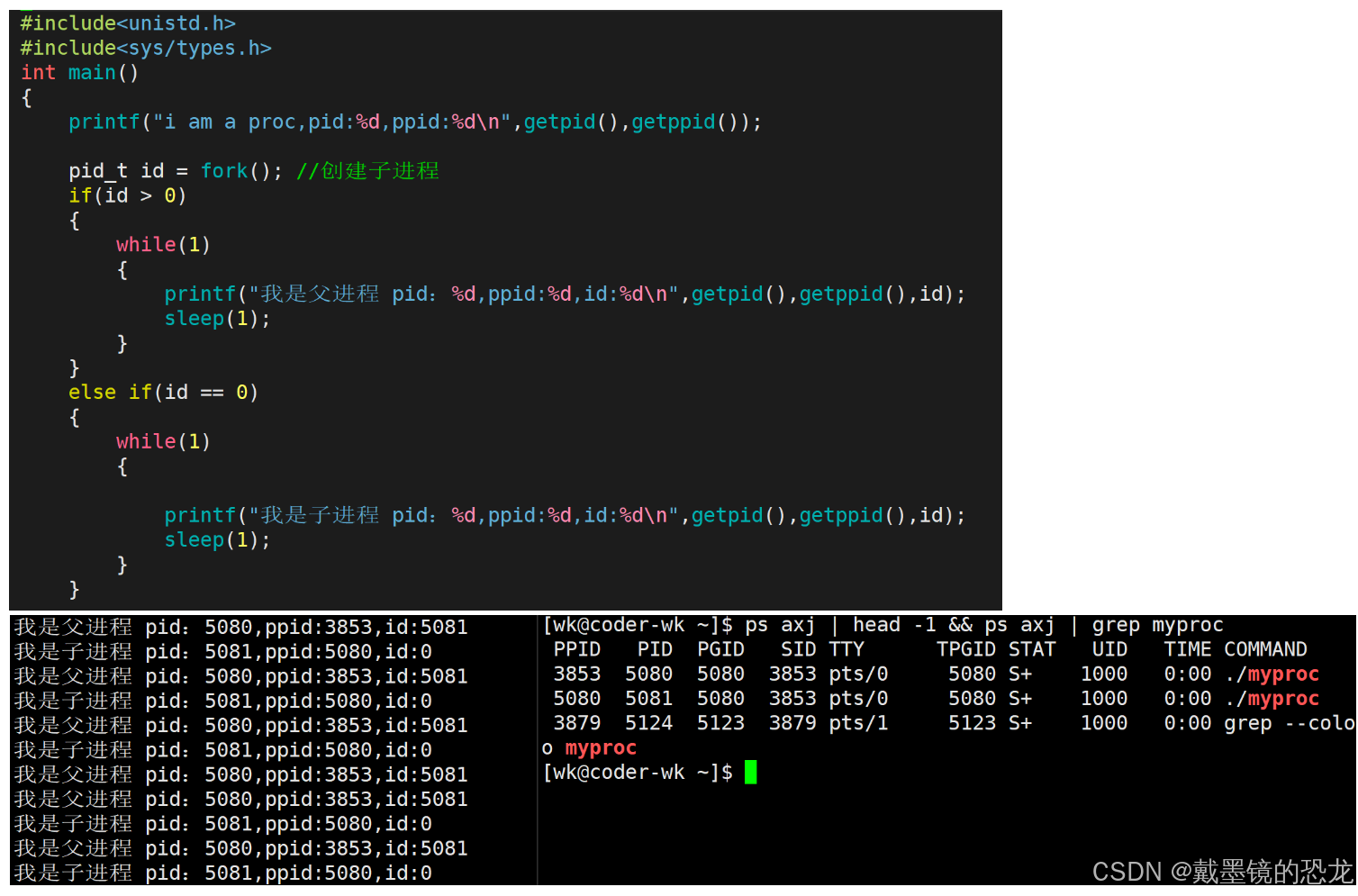This screenshot has height=896, width=1358.
Task: Click the 'i am a proc' printf line
Action: tap(415, 122)
